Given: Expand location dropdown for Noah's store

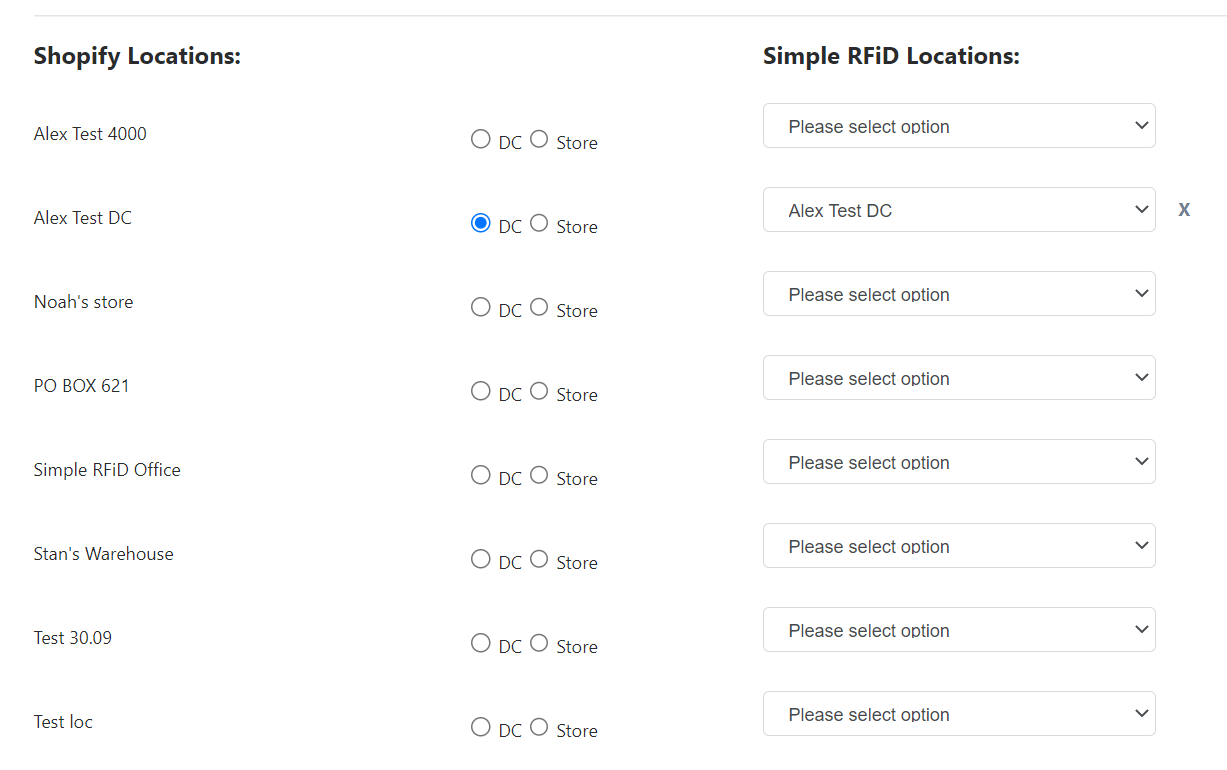Looking at the screenshot, I should coord(959,294).
